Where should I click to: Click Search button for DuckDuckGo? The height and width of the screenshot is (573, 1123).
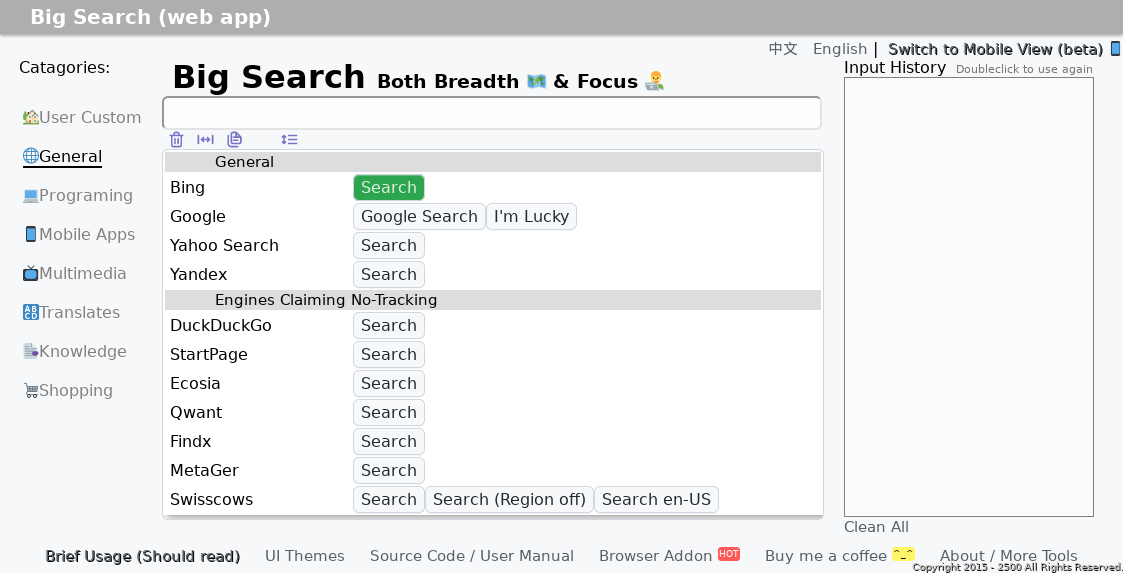pos(389,325)
